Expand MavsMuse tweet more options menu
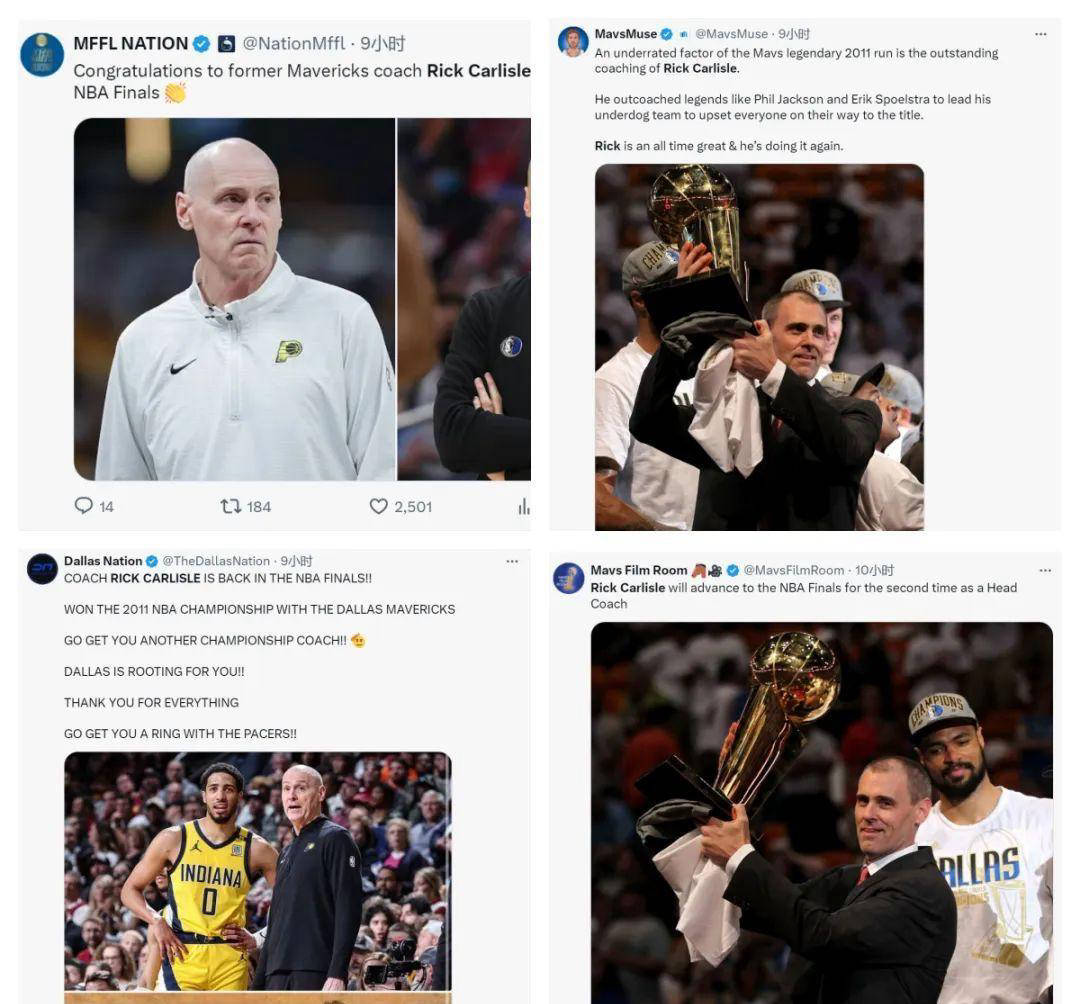This screenshot has width=1080, height=1004. (x=1041, y=34)
